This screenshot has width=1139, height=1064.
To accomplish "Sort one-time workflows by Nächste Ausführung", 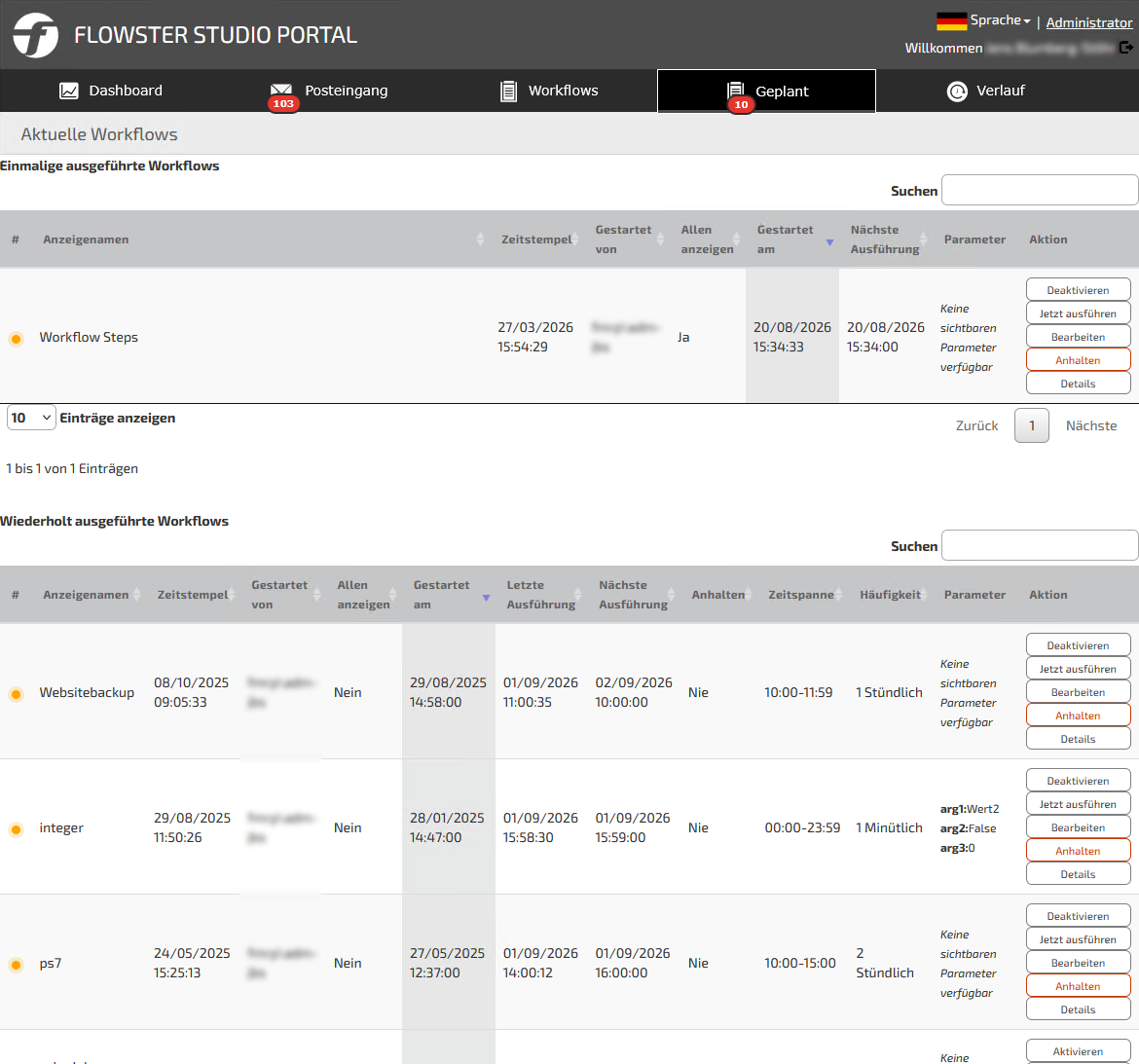I will pyautogui.click(x=885, y=238).
